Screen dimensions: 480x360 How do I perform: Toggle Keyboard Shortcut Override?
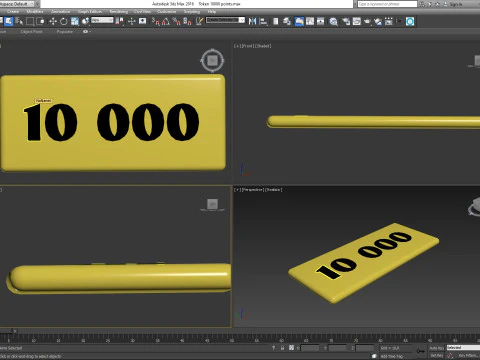click(x=143, y=21)
